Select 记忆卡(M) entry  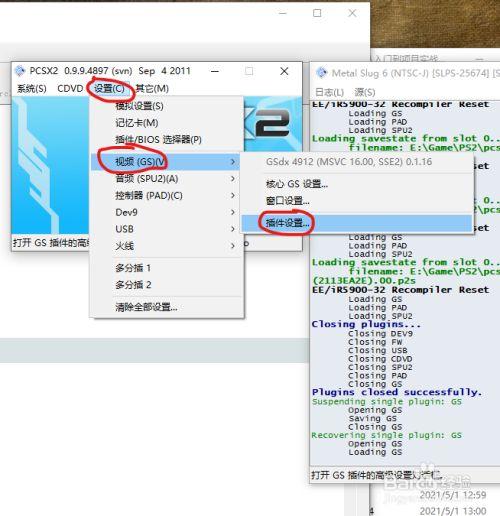coord(137,123)
